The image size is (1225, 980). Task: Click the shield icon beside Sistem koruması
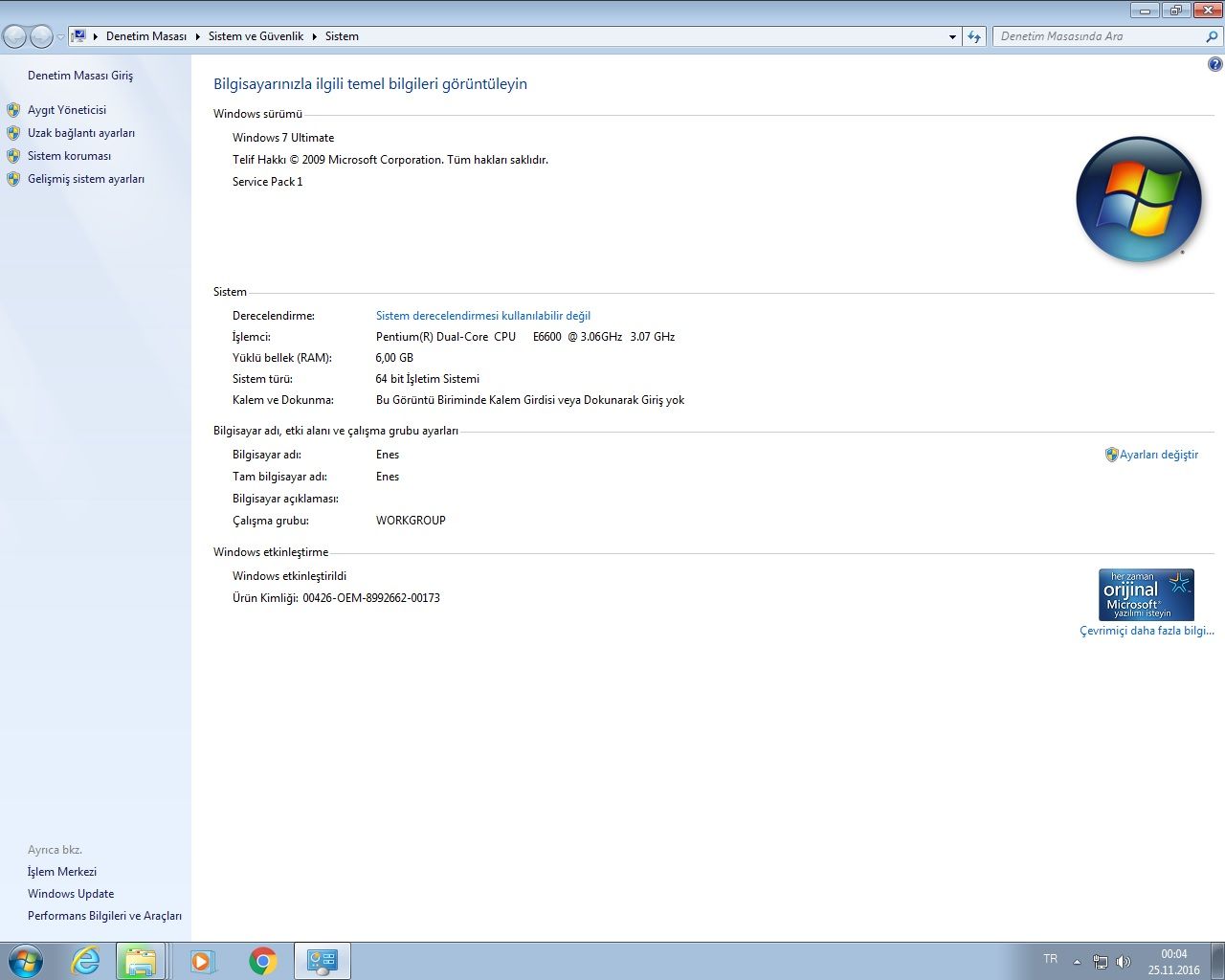click(13, 156)
